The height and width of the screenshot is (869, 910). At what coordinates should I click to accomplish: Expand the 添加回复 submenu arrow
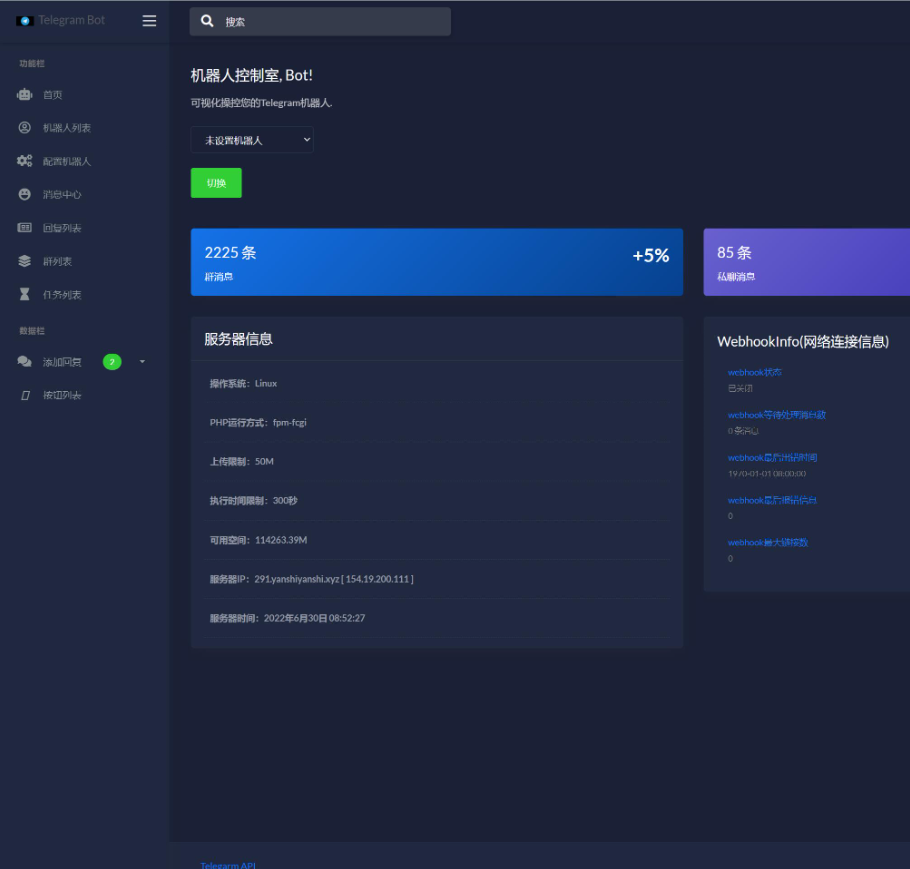142,362
